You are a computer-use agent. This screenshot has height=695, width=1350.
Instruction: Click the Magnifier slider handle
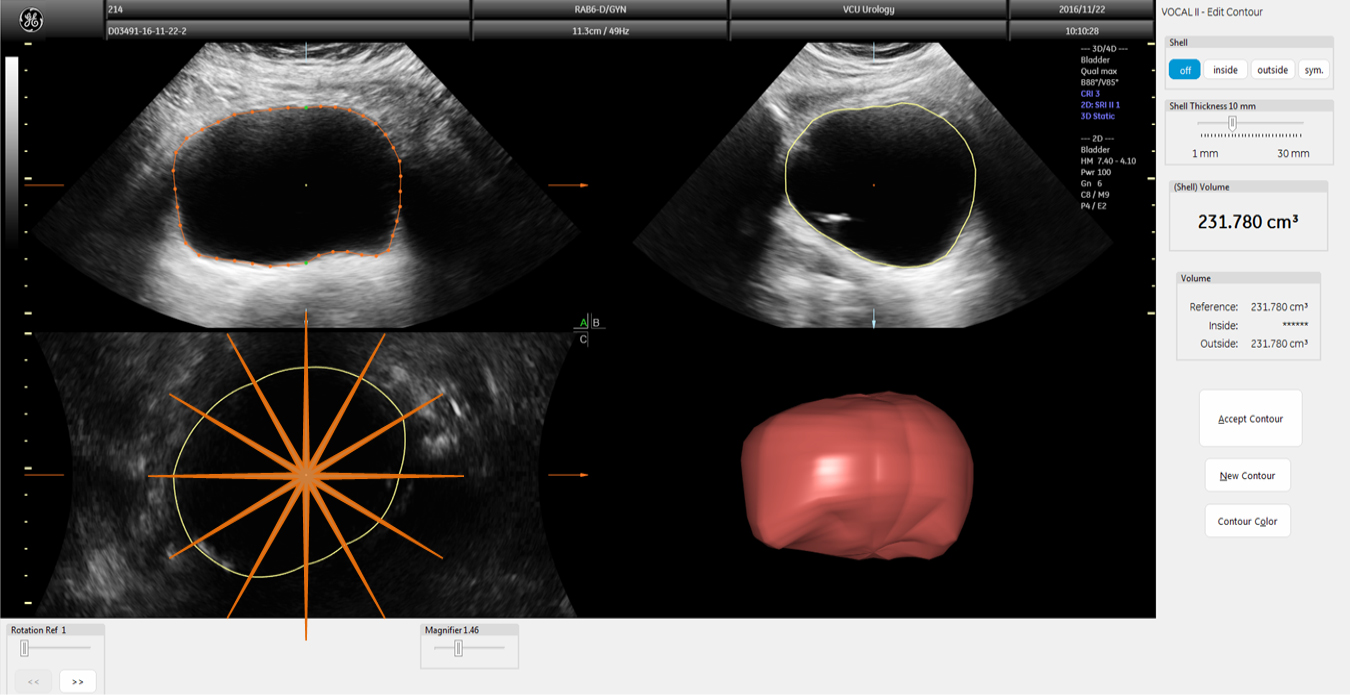pos(458,648)
